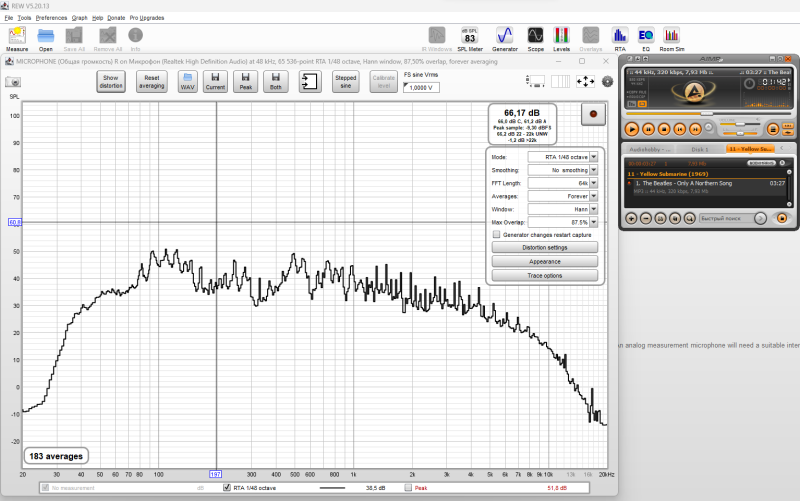Skip to next track in AIMP
The width and height of the screenshot is (800, 501).
coord(695,130)
